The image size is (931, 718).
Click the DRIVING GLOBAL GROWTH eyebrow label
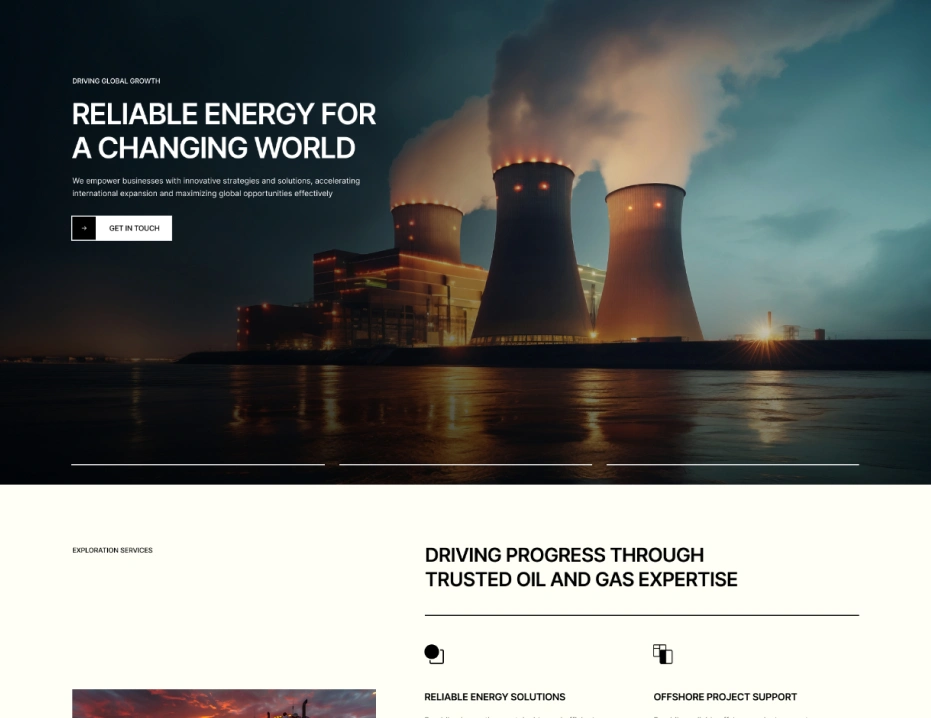pos(116,80)
